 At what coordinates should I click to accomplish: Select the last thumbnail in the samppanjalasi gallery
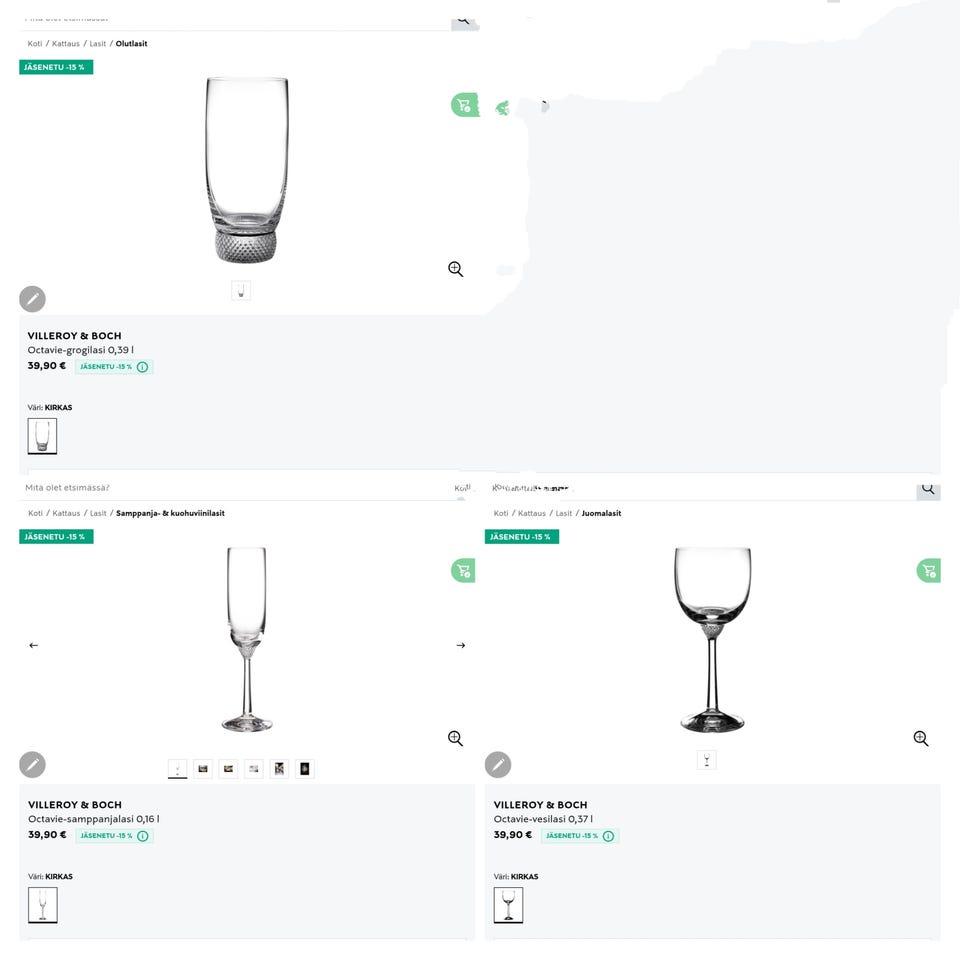click(305, 768)
